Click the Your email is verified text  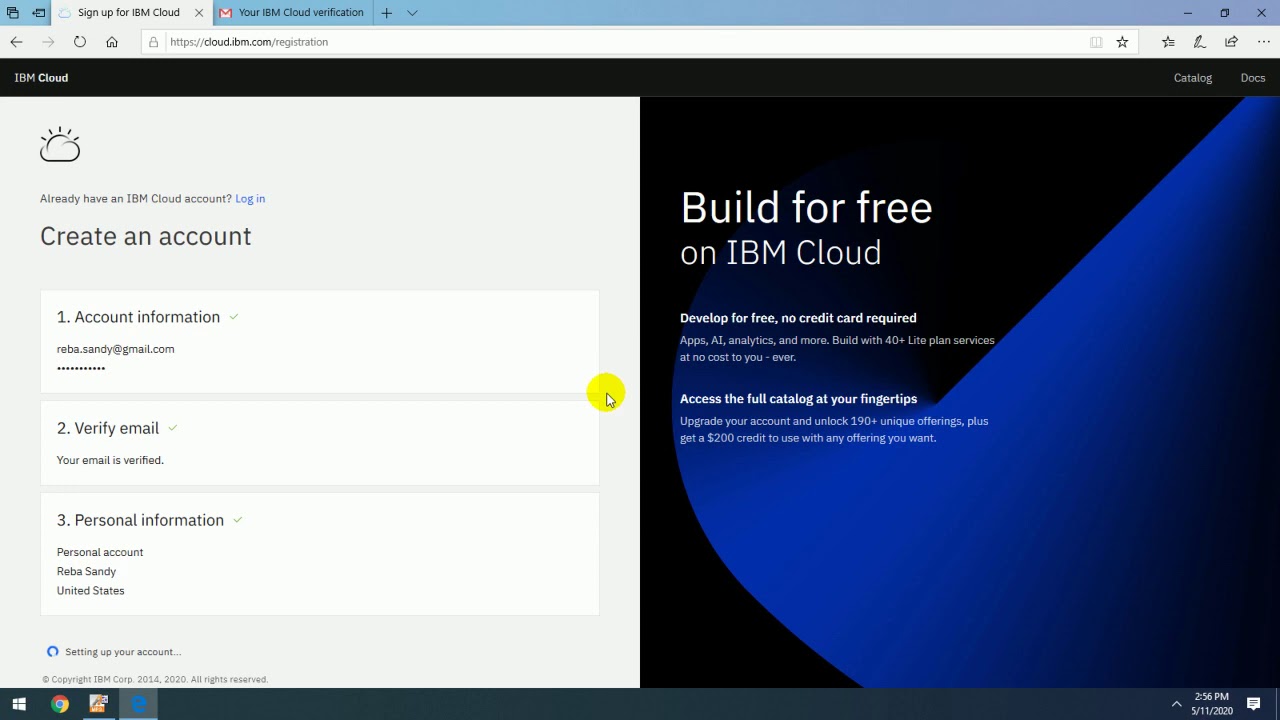click(110, 460)
